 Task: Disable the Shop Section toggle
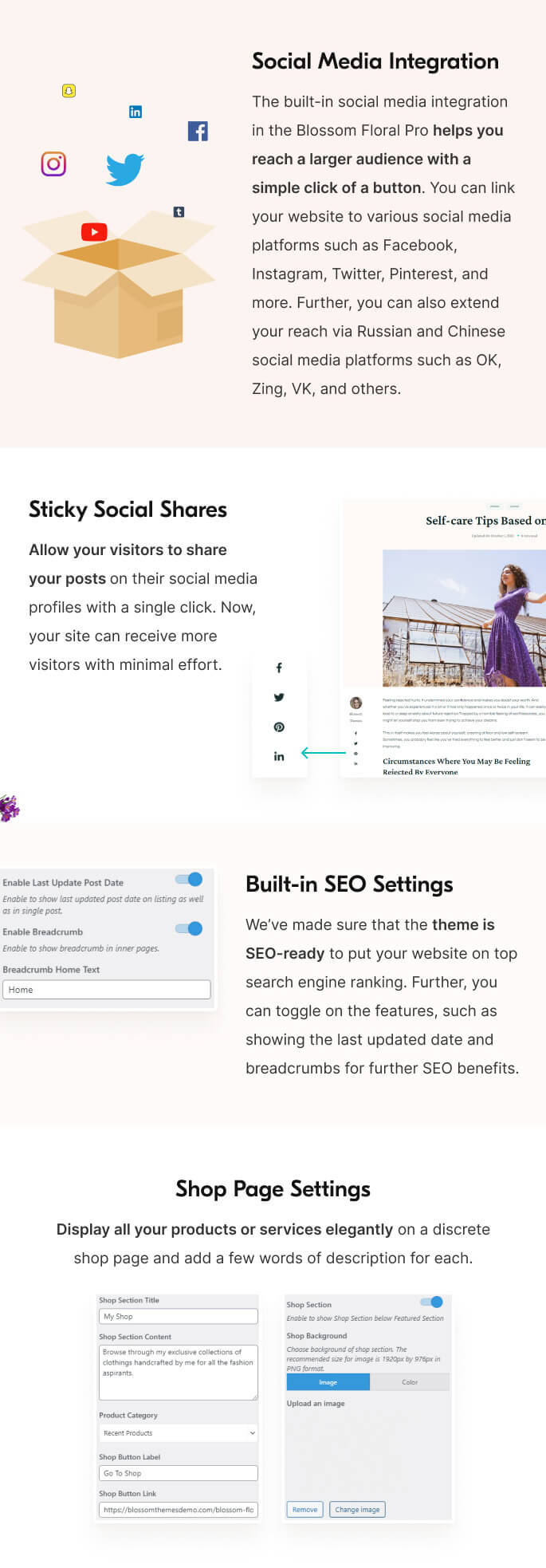432,1302
